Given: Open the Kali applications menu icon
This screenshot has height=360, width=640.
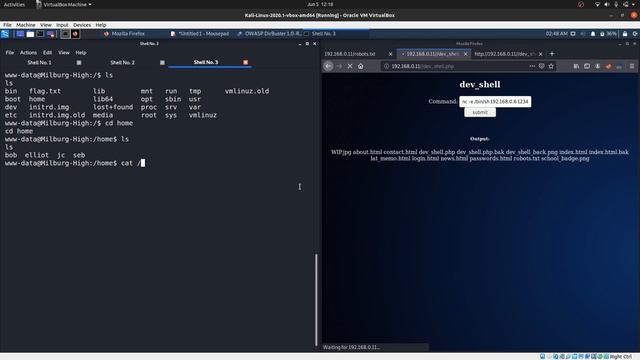Looking at the screenshot, I should click(x=5, y=34).
